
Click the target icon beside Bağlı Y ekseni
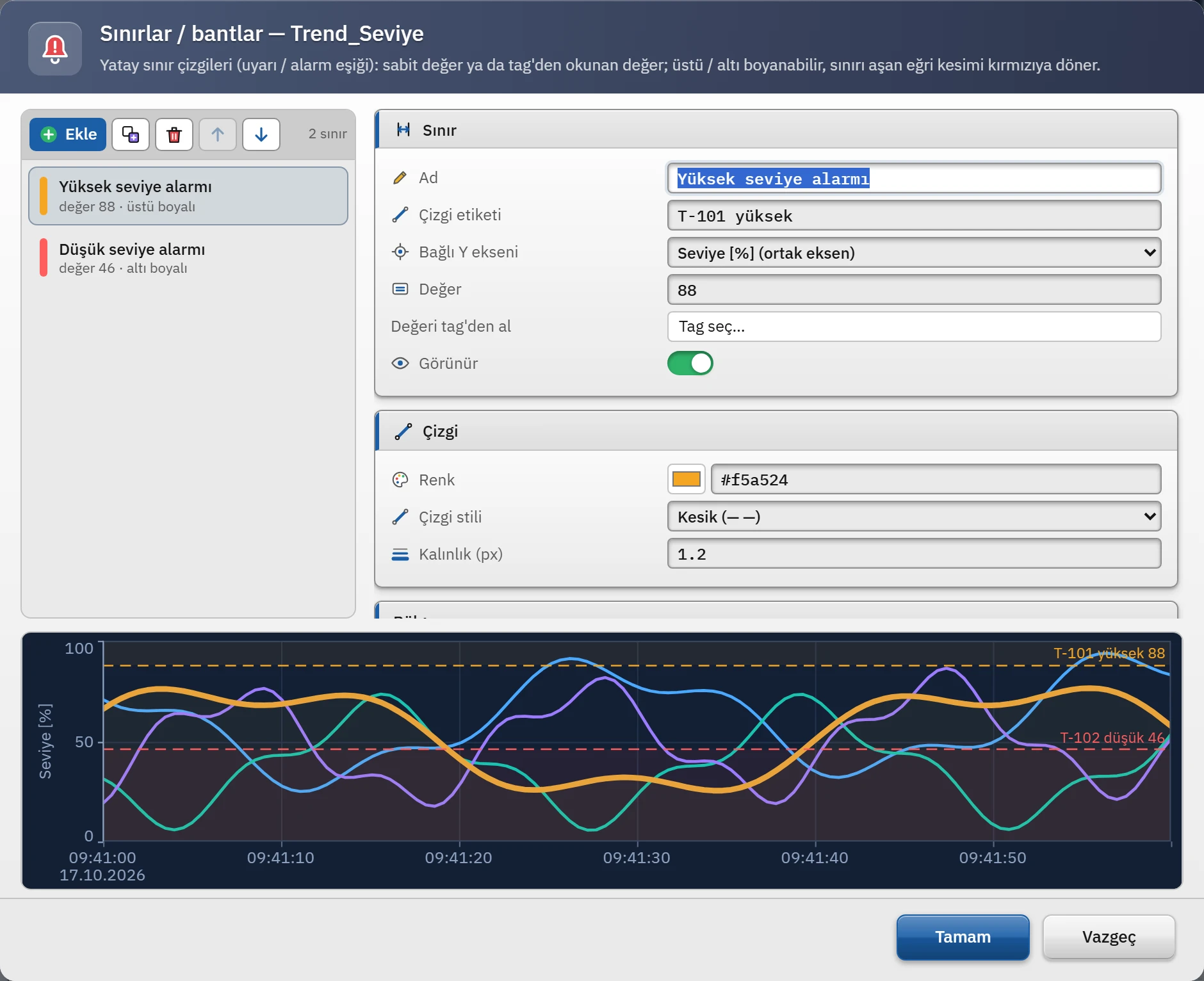(x=400, y=252)
